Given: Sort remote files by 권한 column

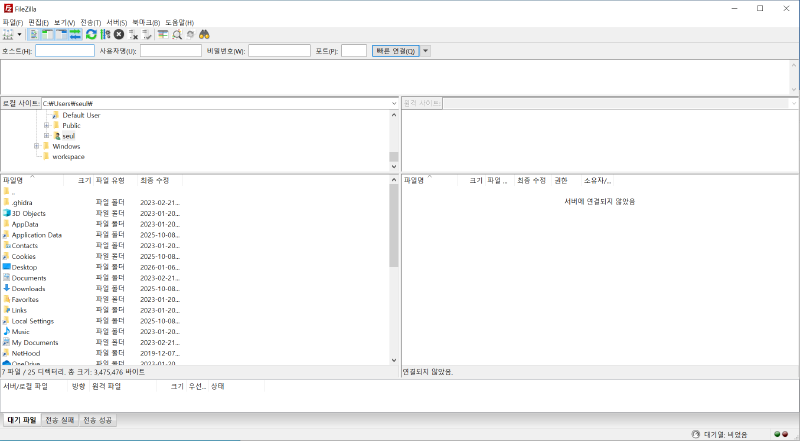Looking at the screenshot, I should coord(566,180).
